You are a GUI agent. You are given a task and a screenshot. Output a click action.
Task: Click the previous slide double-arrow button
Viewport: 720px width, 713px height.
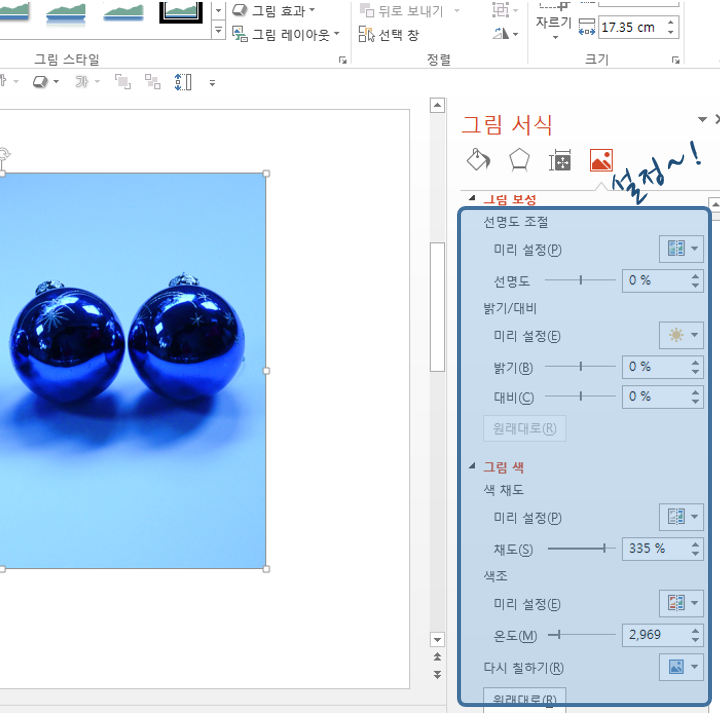437,657
